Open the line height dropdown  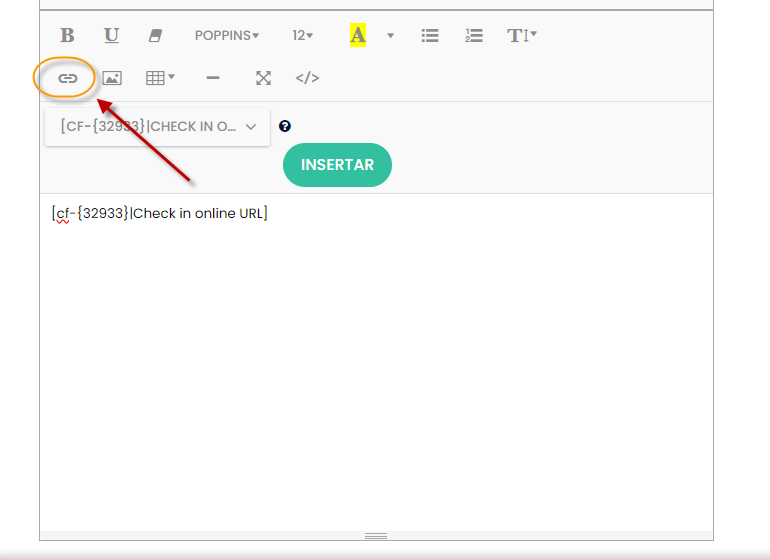[522, 35]
